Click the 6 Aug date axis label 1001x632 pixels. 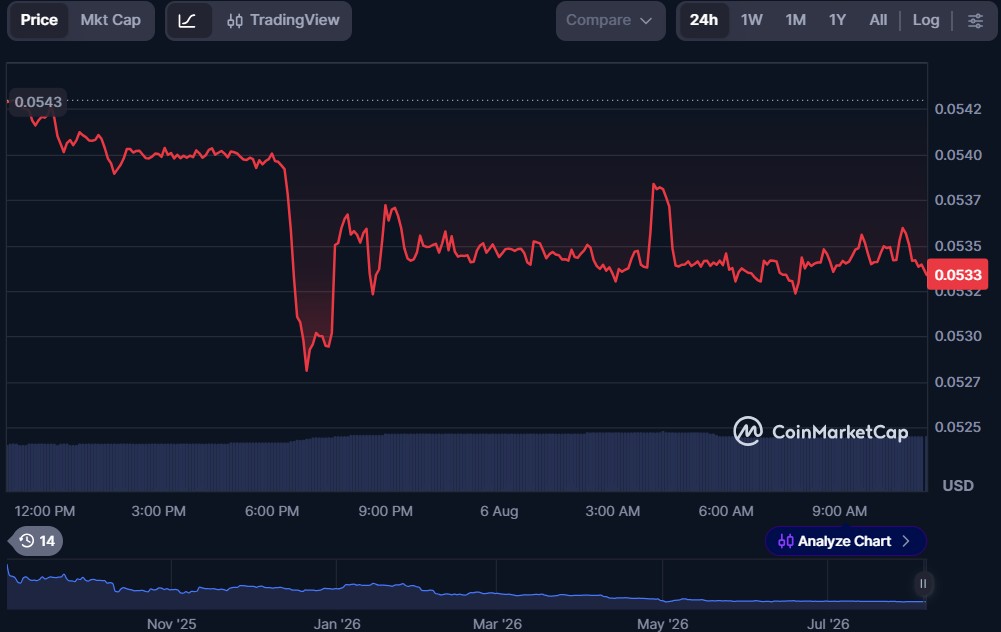[499, 511]
